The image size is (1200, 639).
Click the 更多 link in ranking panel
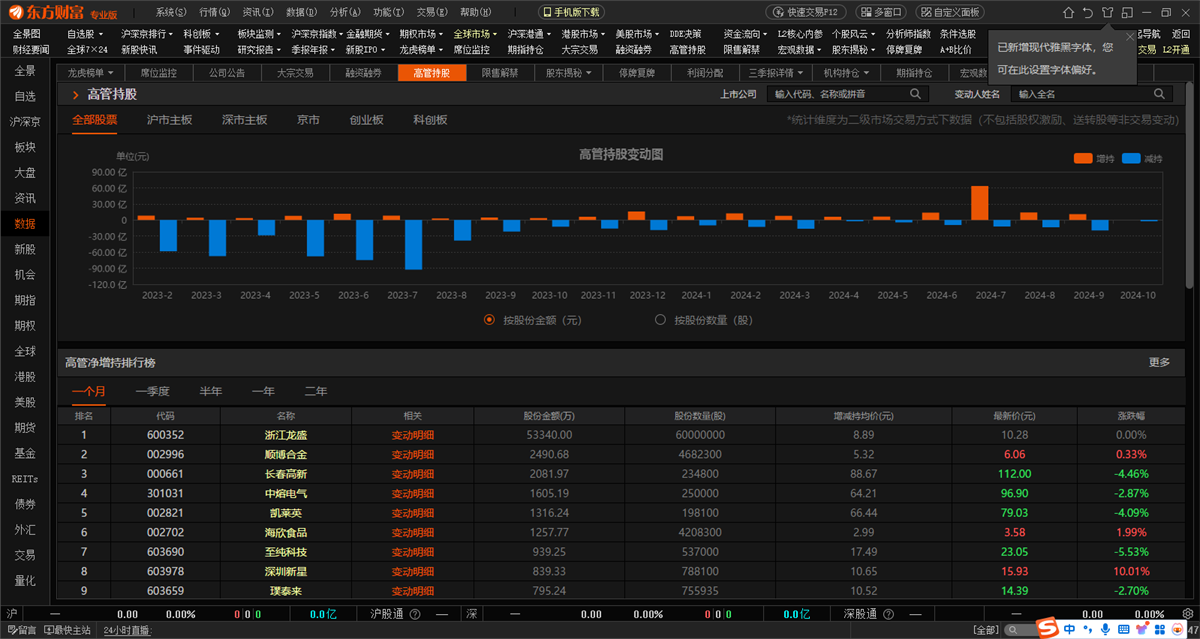point(1159,362)
